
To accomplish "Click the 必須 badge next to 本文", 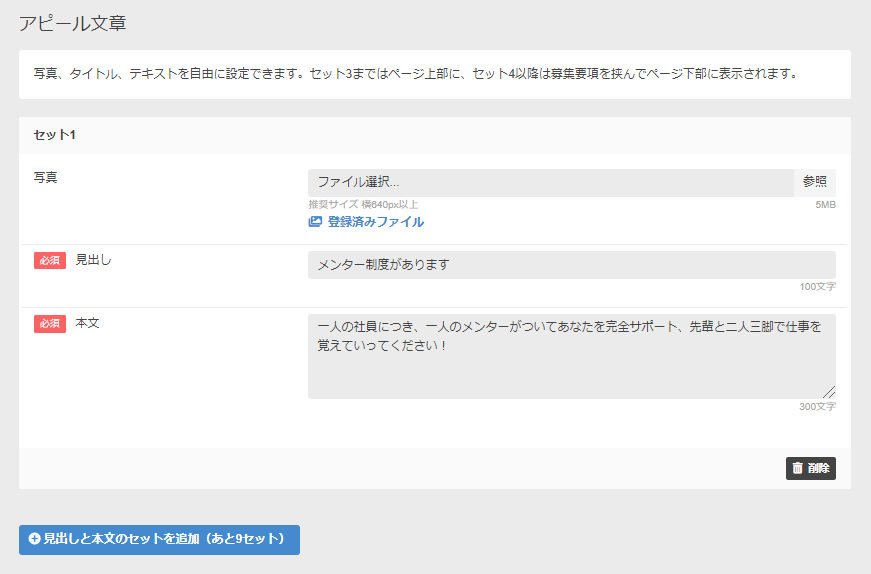I will (x=50, y=324).
